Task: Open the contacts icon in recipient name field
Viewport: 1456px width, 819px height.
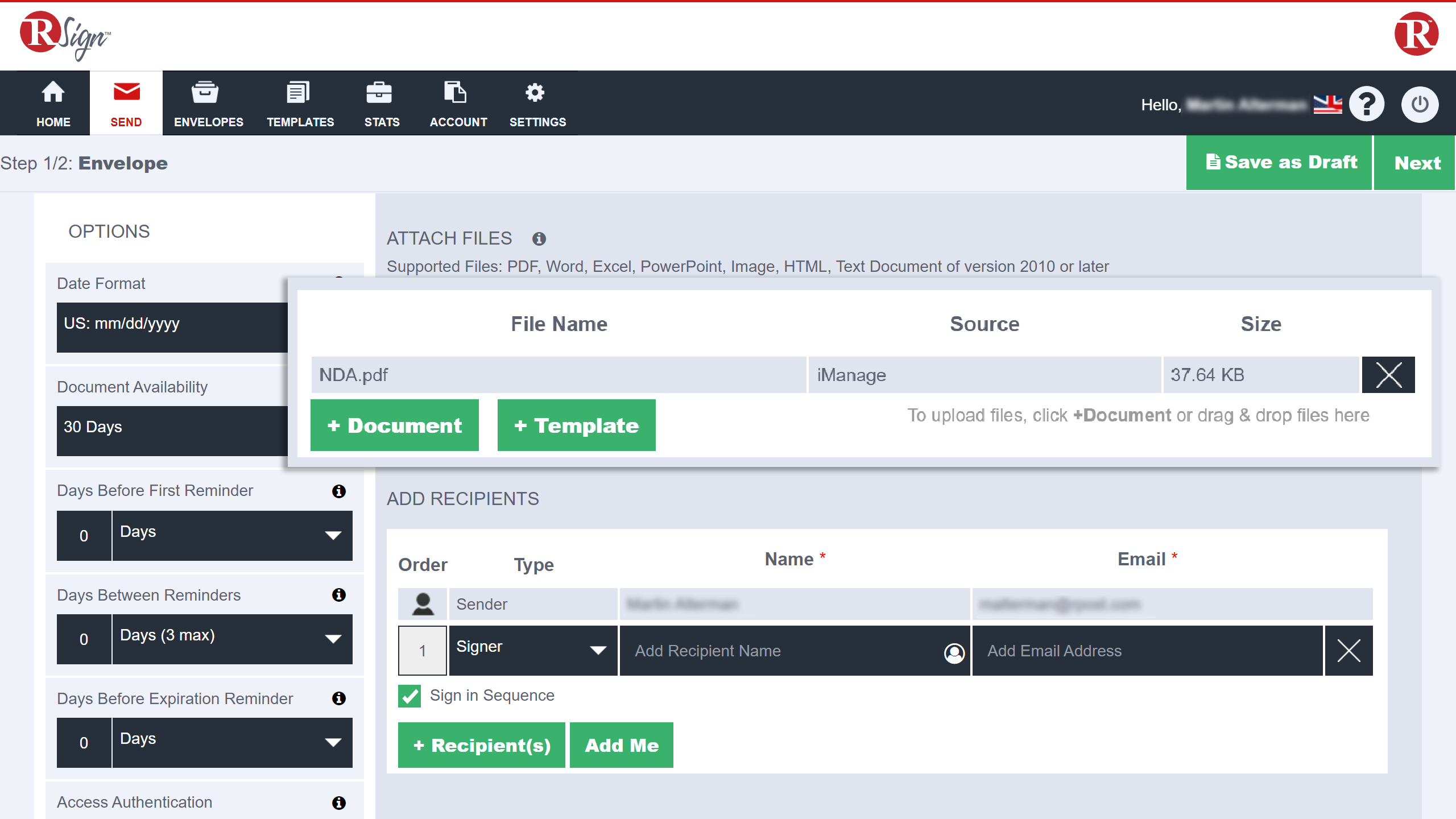Action: click(954, 653)
